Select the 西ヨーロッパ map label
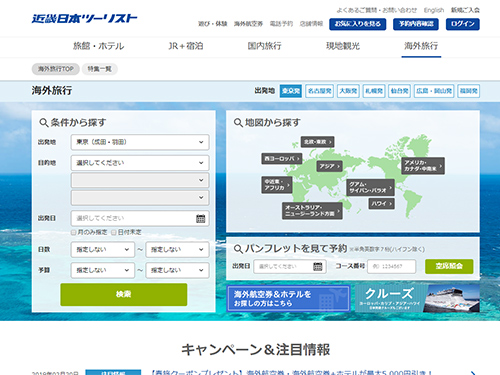 (282, 158)
